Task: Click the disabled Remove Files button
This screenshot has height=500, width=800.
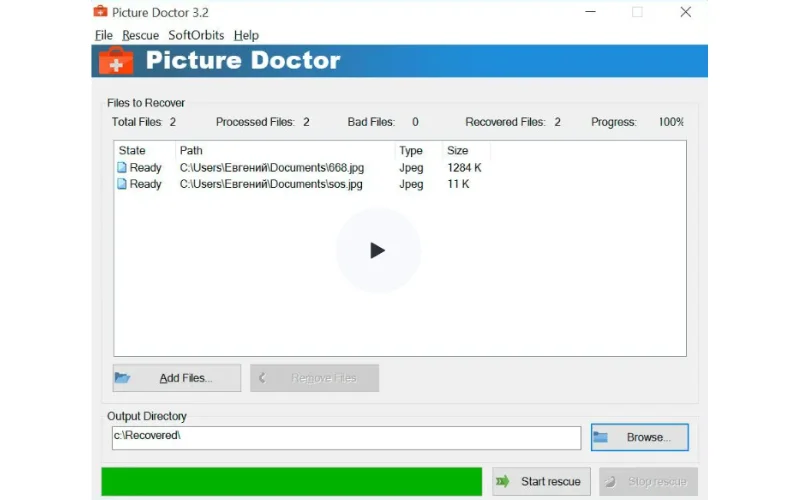Action: point(314,378)
